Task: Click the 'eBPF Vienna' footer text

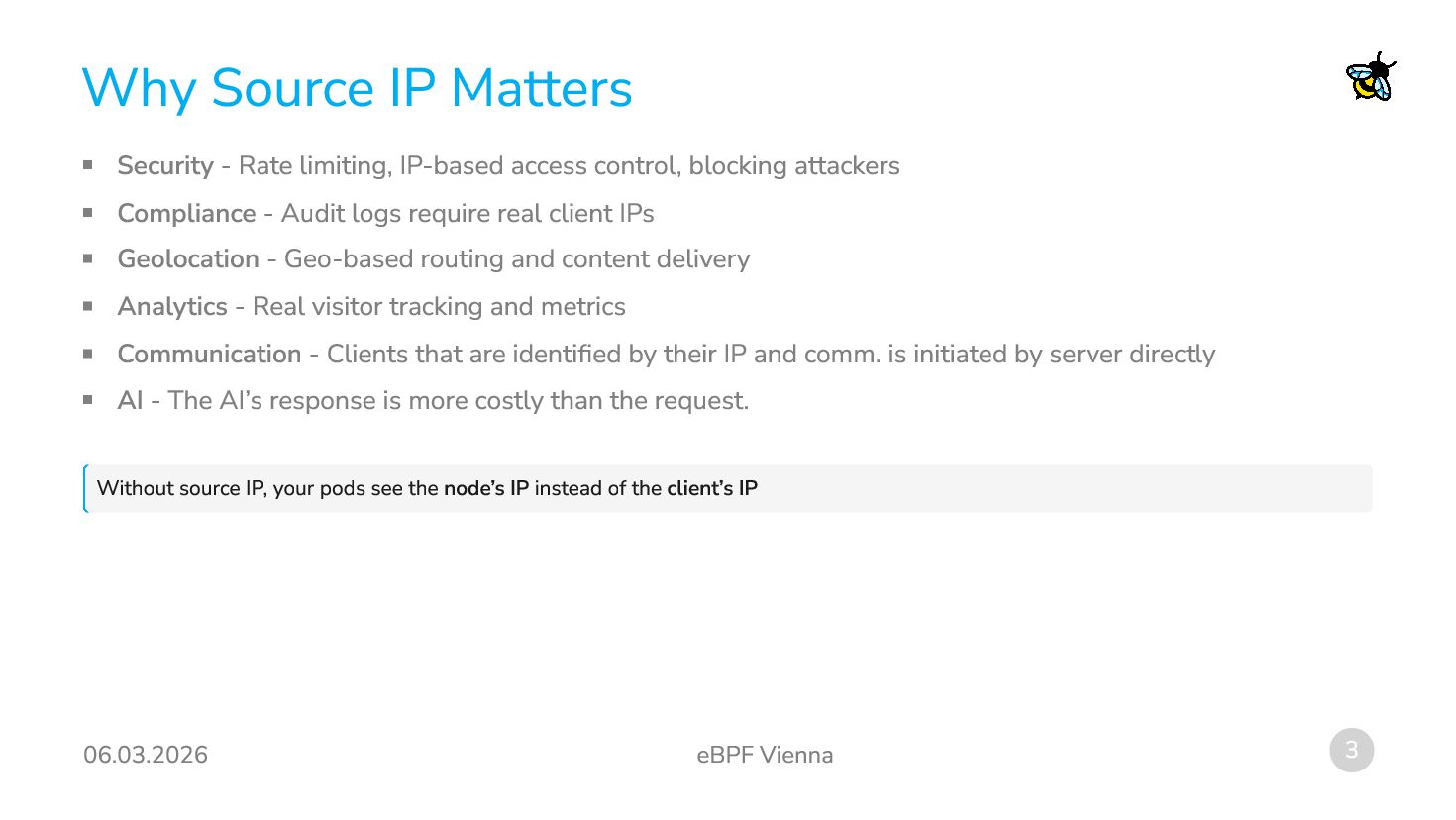Action: point(765,755)
